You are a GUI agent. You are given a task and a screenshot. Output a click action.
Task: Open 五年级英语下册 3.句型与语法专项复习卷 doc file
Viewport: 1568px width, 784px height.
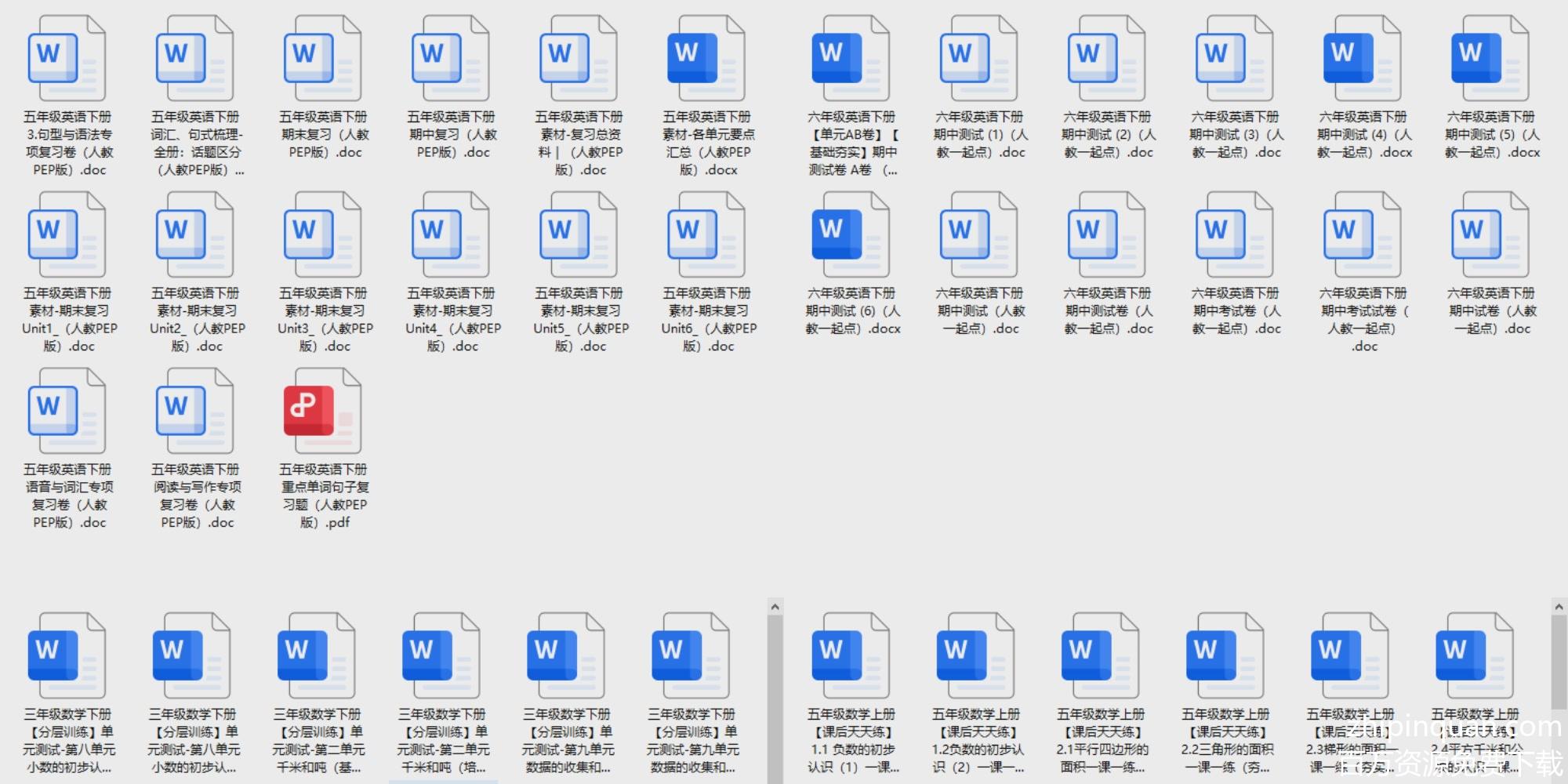click(67, 96)
